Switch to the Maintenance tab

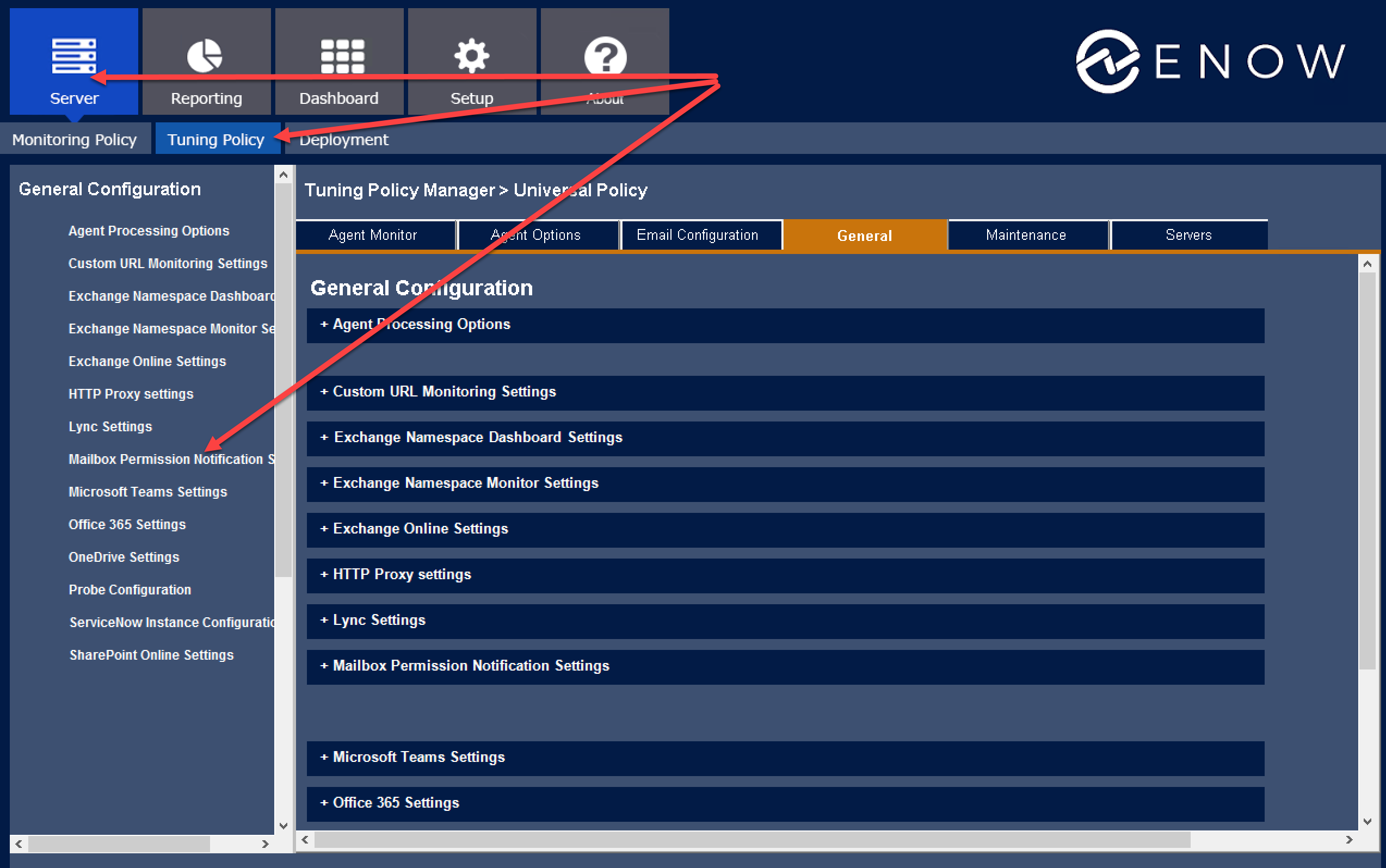point(1026,235)
